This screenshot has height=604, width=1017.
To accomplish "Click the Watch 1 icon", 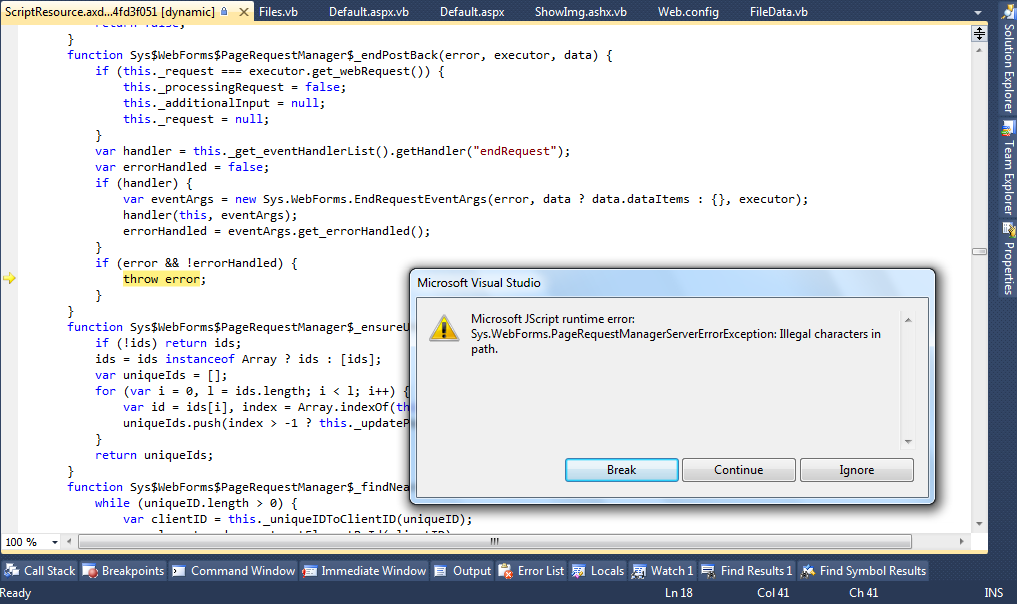I will click(x=639, y=571).
